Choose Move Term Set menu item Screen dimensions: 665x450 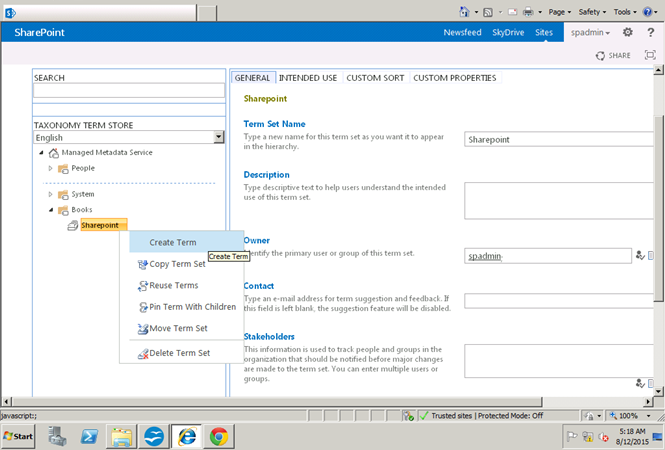(x=186, y=329)
